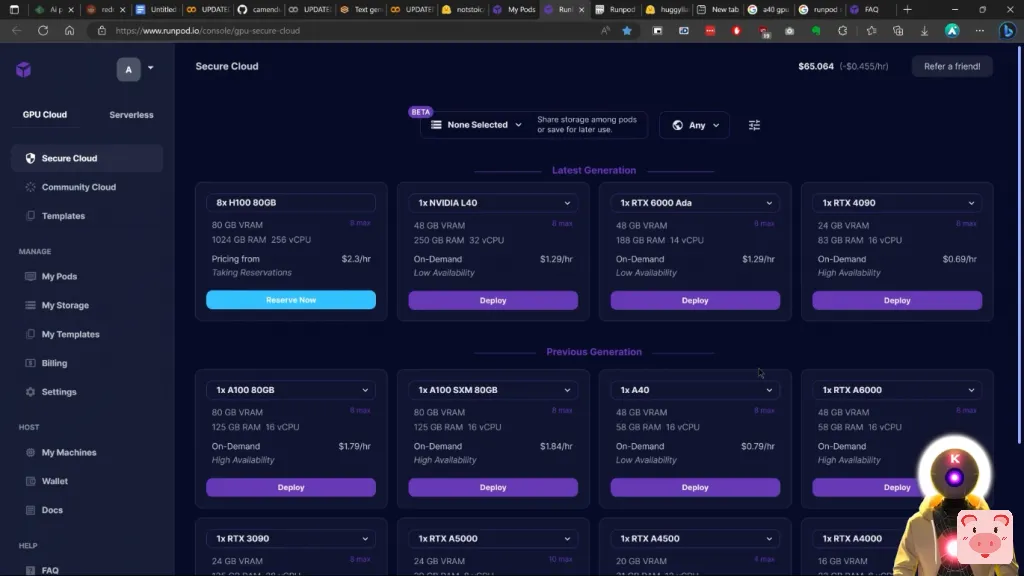Open a new browser tab with plus

[907, 9]
